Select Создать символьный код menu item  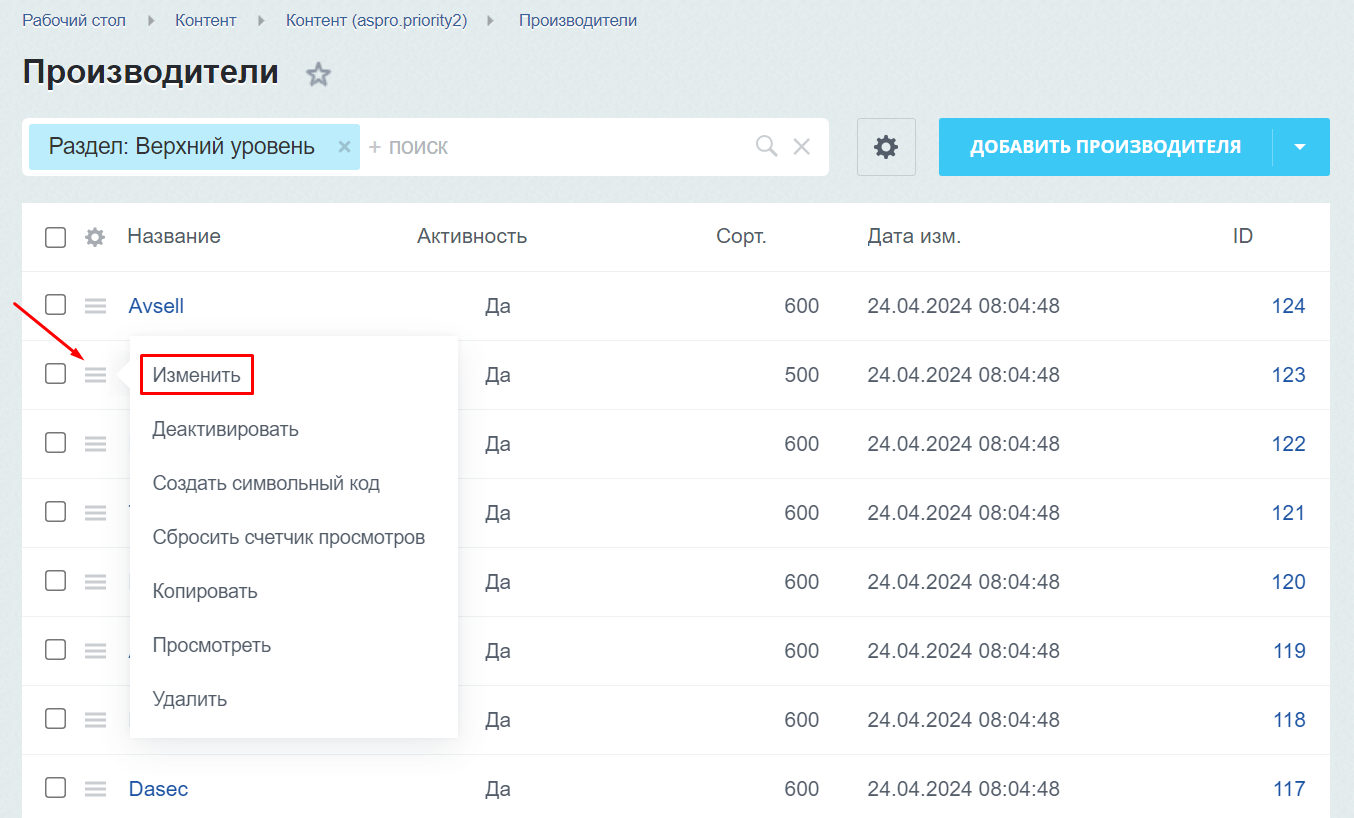coord(266,483)
